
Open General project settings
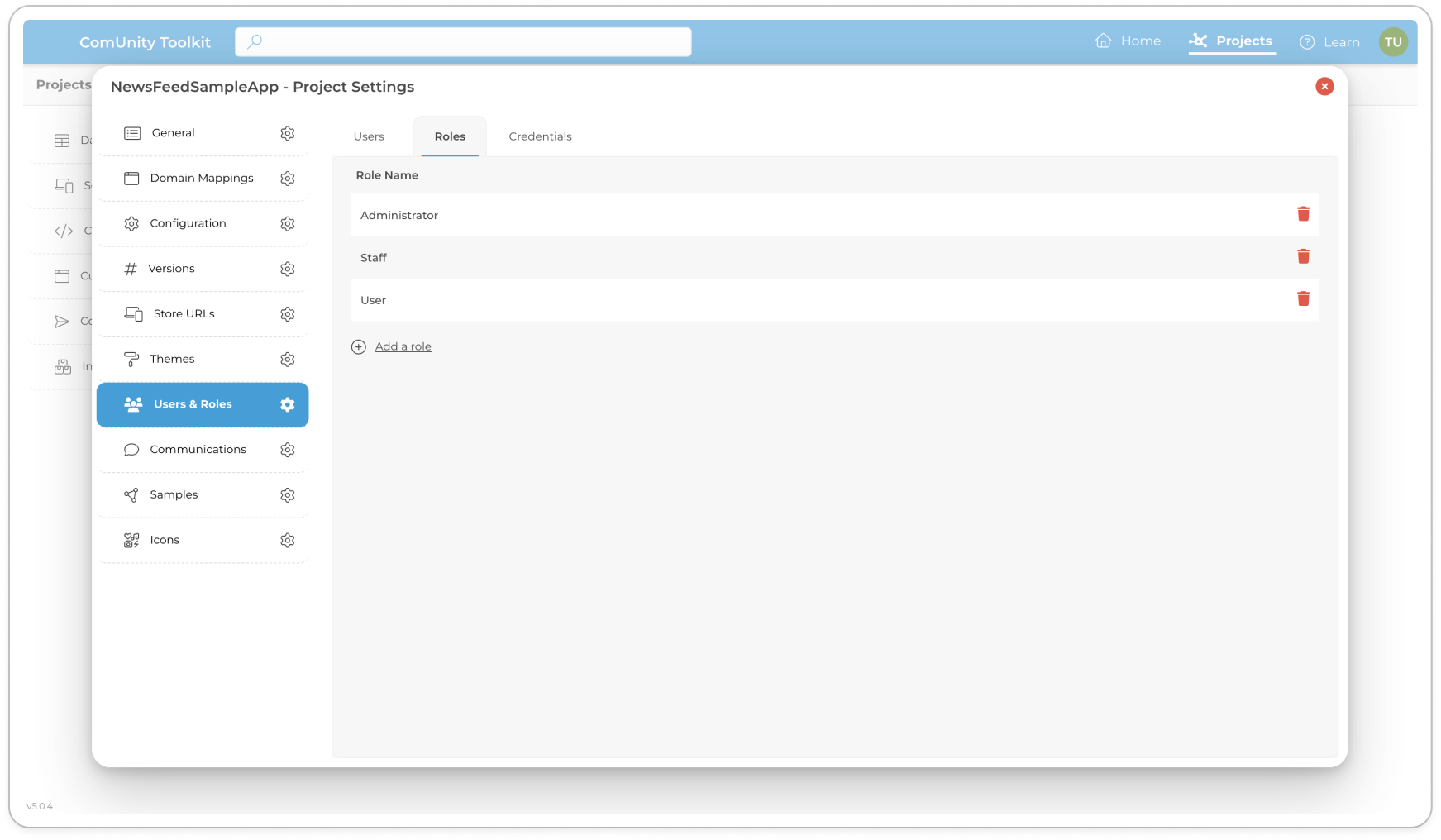174,133
